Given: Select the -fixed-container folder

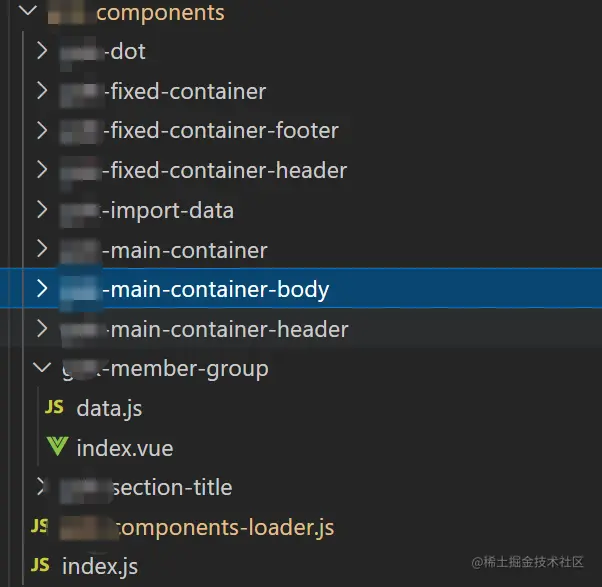Looking at the screenshot, I should click(x=188, y=92).
